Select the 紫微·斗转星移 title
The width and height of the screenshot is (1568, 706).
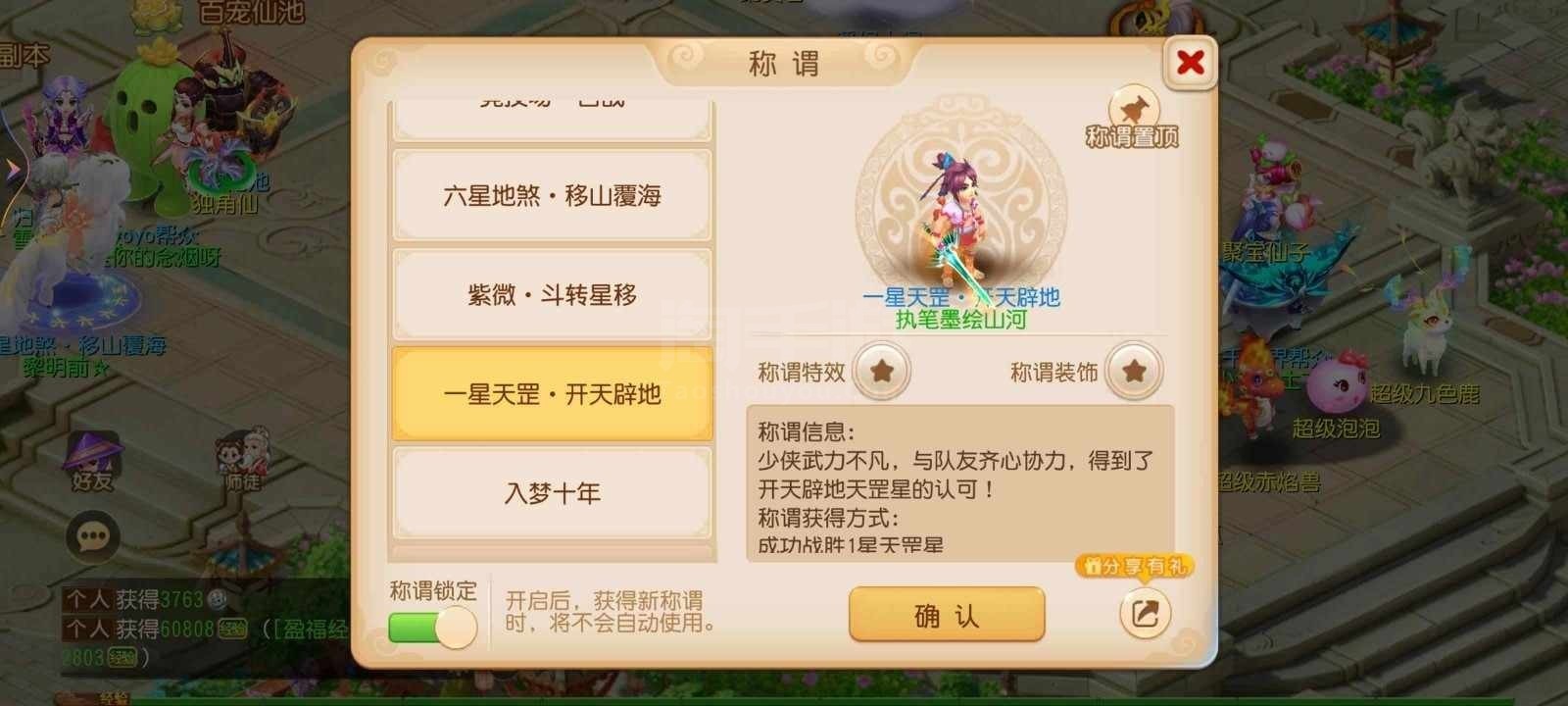[552, 294]
